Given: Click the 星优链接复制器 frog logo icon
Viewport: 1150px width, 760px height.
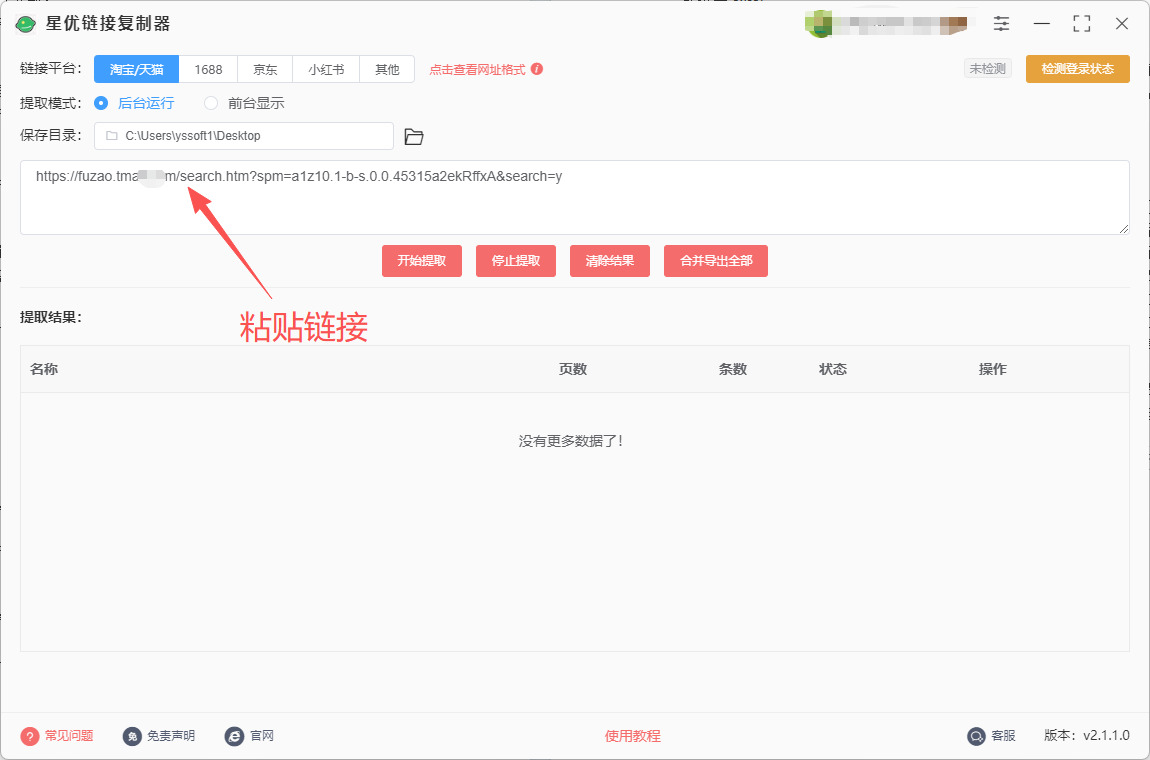Looking at the screenshot, I should 26,24.
